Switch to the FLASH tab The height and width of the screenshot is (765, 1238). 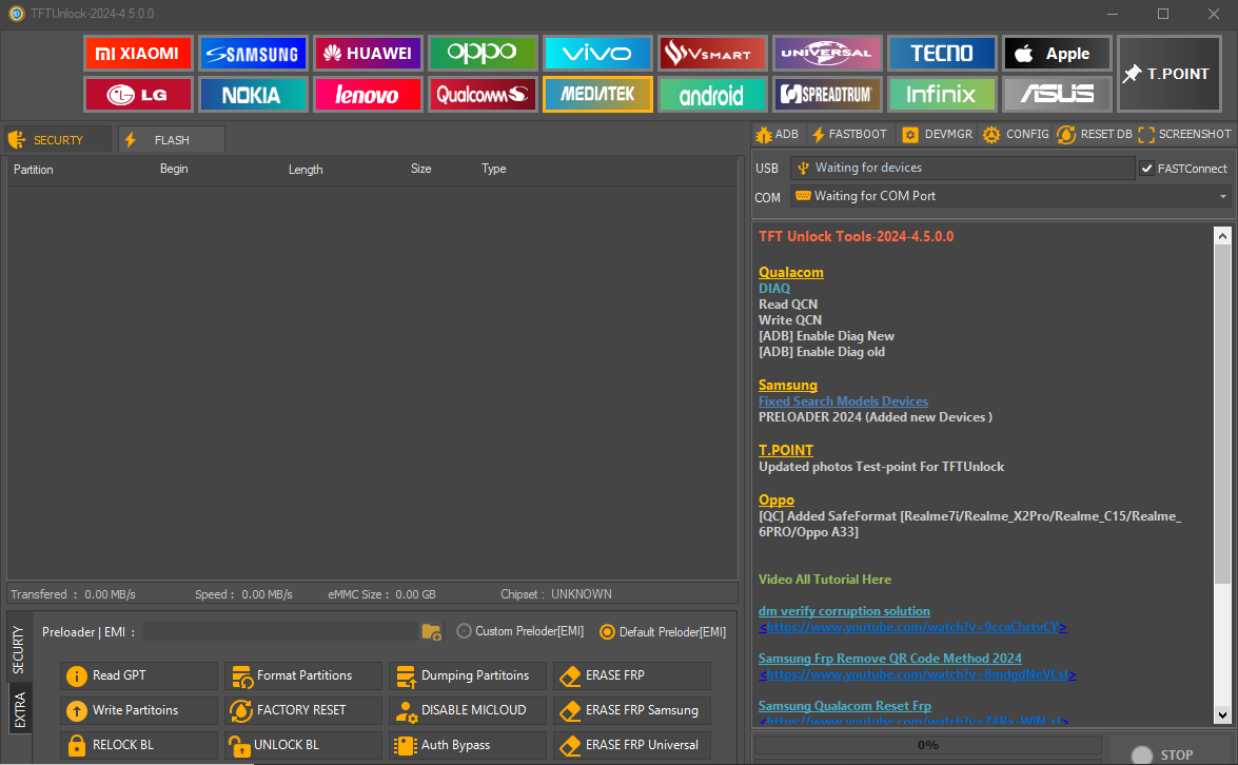(170, 139)
